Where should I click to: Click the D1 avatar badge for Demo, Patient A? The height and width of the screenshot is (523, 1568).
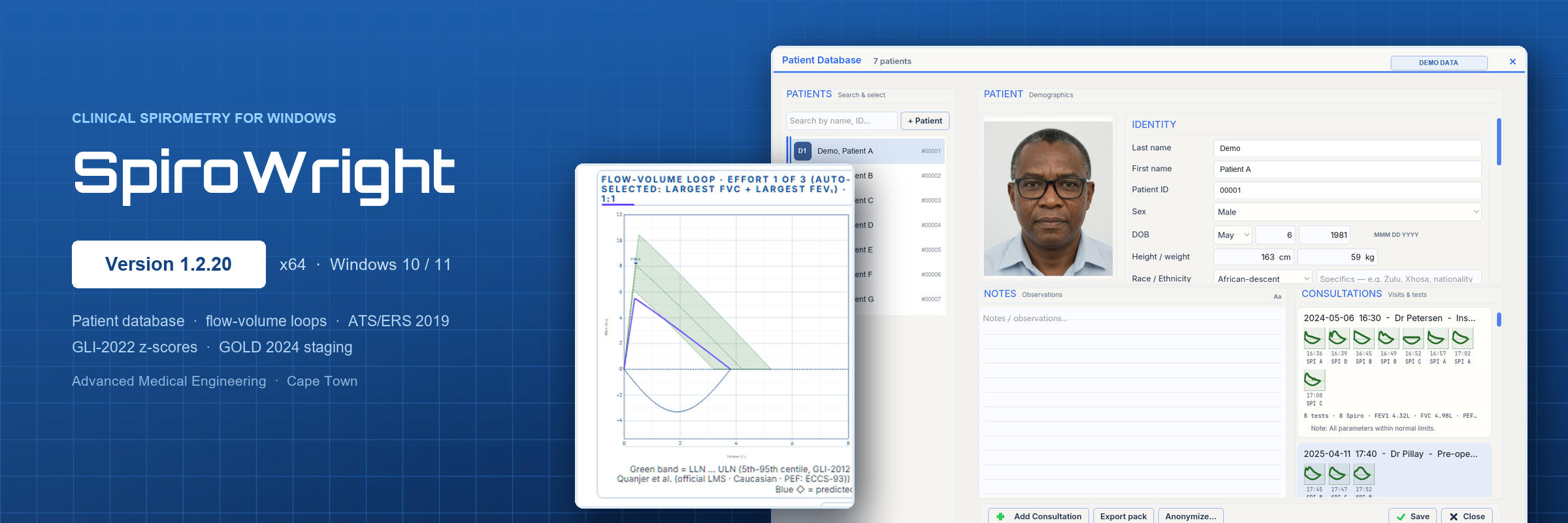(802, 151)
